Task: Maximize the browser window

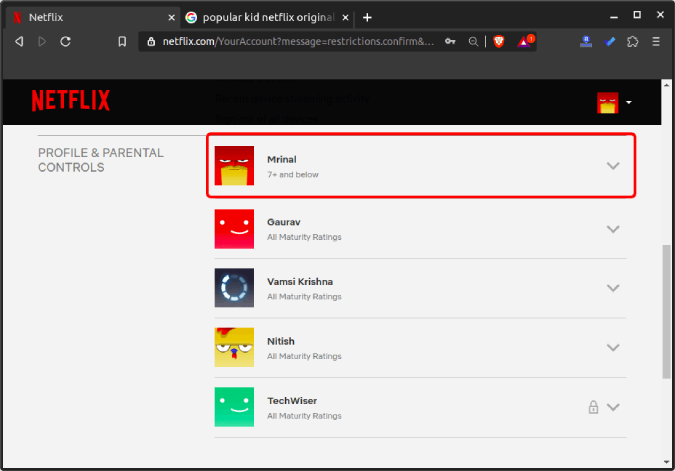Action: 637,15
